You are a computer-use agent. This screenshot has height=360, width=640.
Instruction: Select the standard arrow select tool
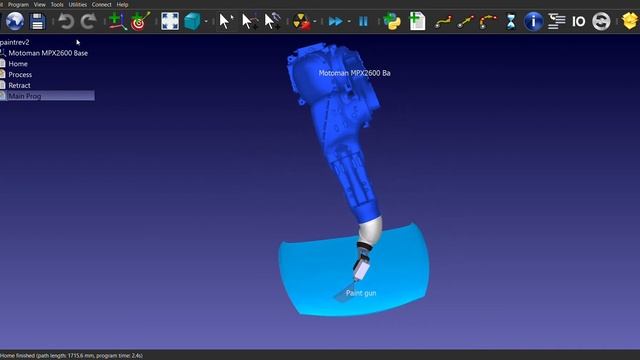coord(225,21)
